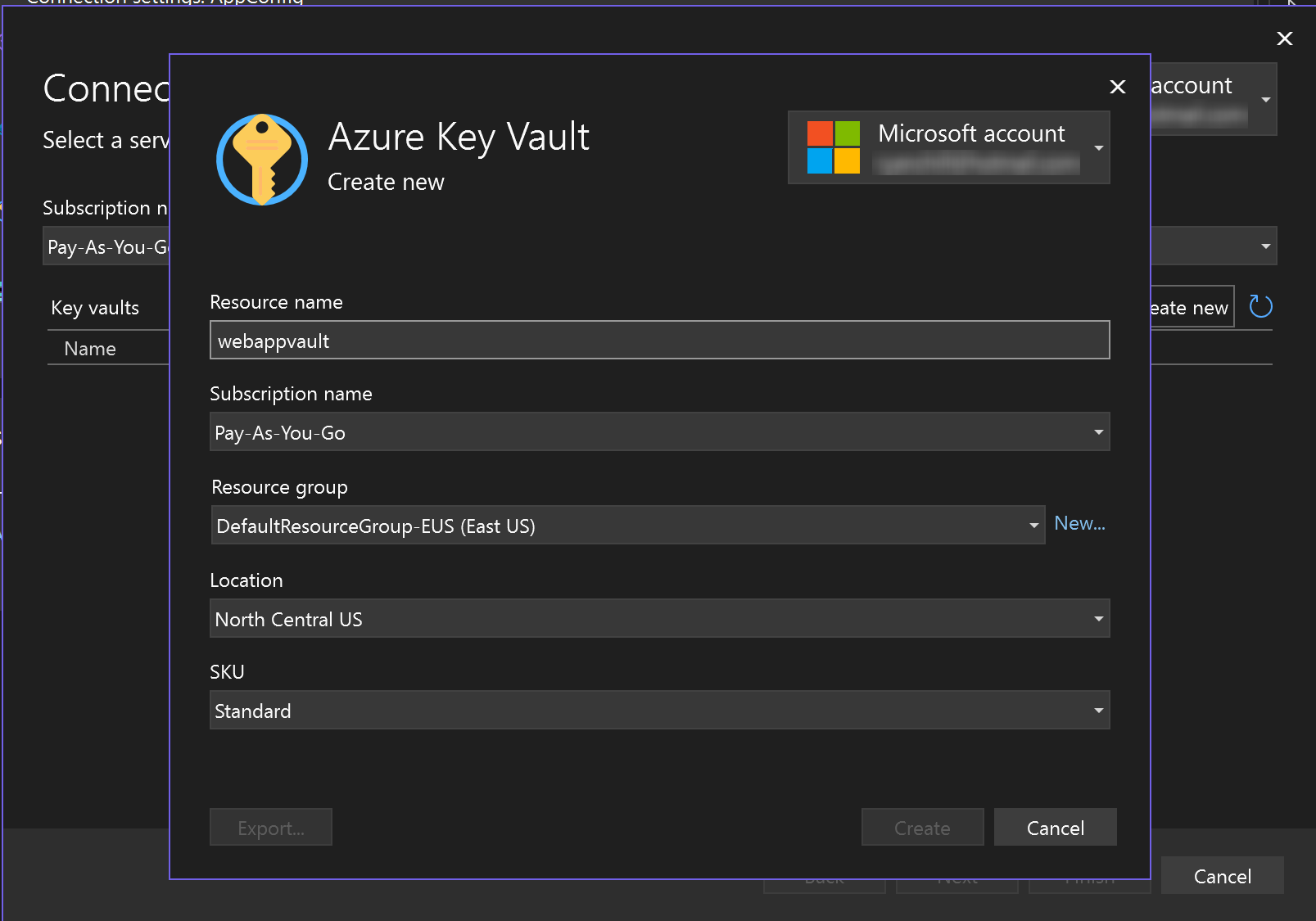Click the 'Location' label
The width and height of the screenshot is (1316, 921).
click(x=246, y=580)
